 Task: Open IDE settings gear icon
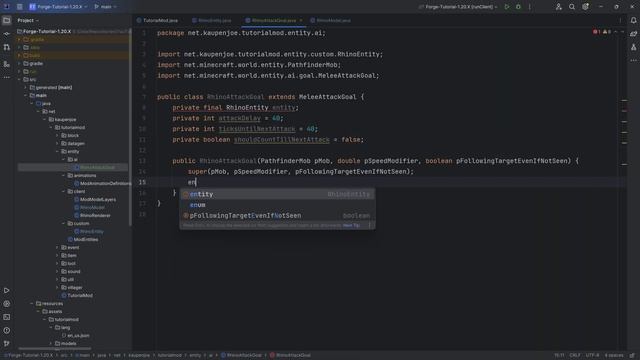coord(585,7)
